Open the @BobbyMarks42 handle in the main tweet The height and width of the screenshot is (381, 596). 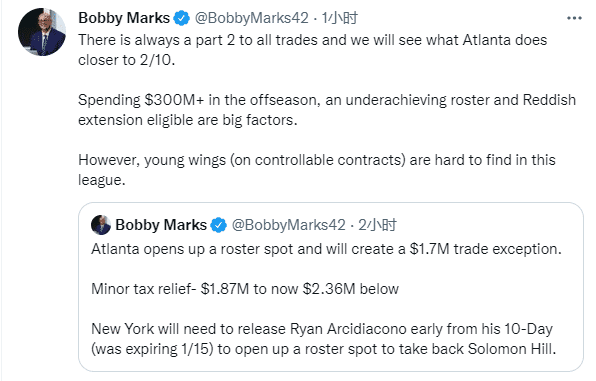[252, 18]
